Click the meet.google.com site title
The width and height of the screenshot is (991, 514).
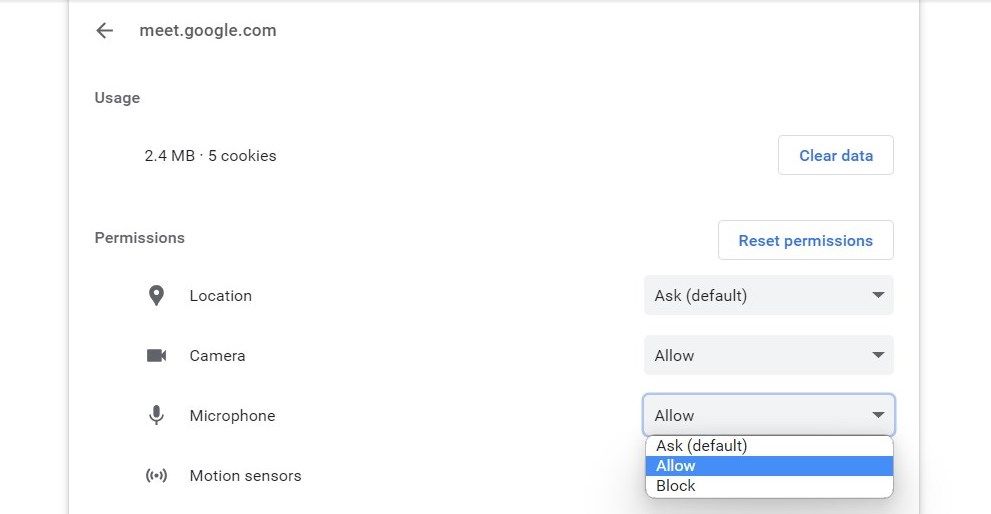pos(208,31)
